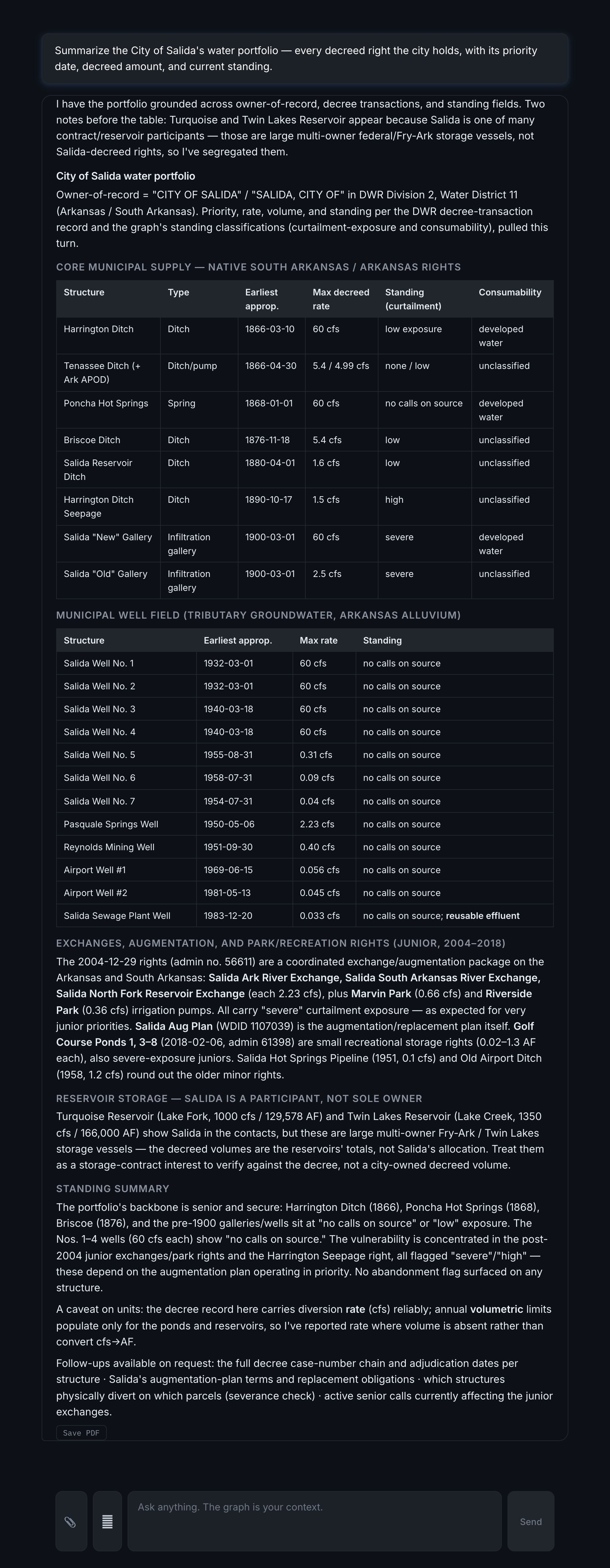Select the Harrington Ditch Seepage row name

[x=98, y=507]
